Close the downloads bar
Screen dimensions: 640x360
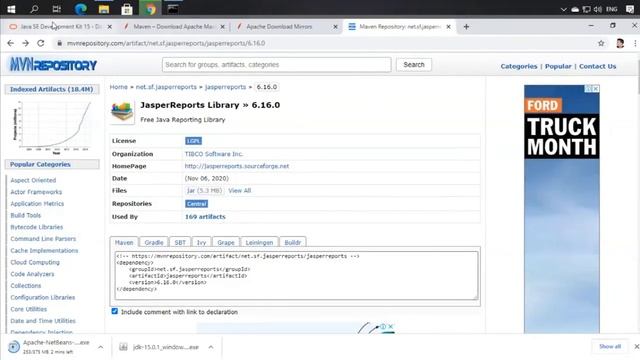click(636, 347)
